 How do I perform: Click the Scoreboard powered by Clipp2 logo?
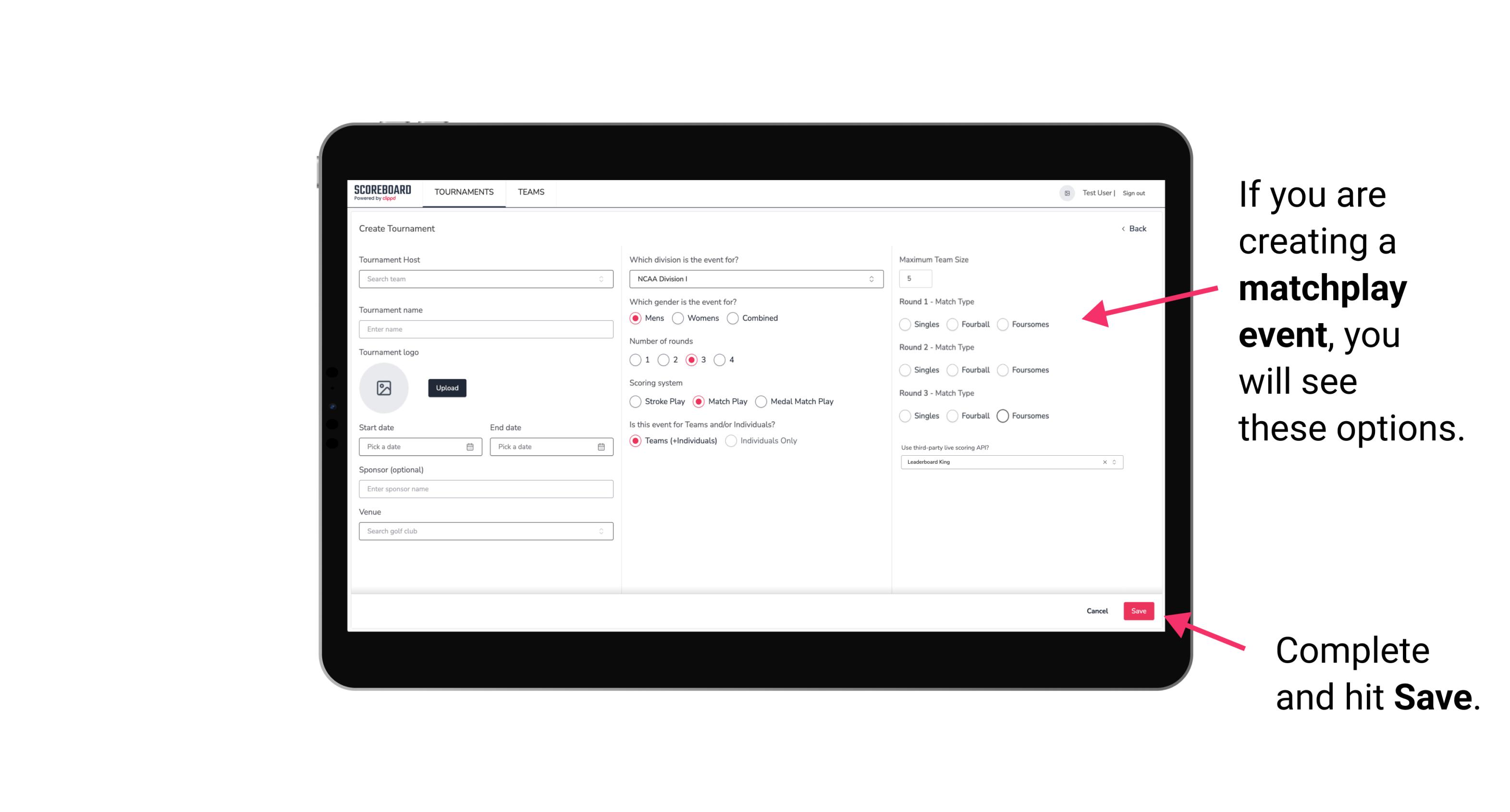[382, 193]
